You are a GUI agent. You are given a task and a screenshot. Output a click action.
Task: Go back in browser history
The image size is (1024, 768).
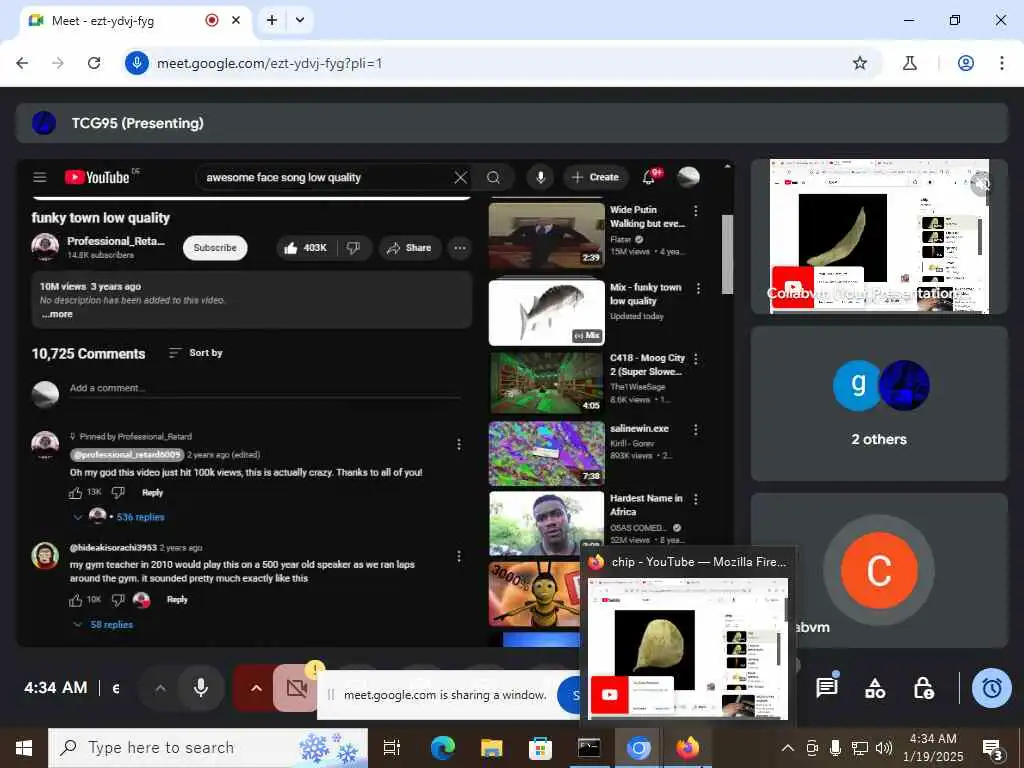click(x=22, y=63)
